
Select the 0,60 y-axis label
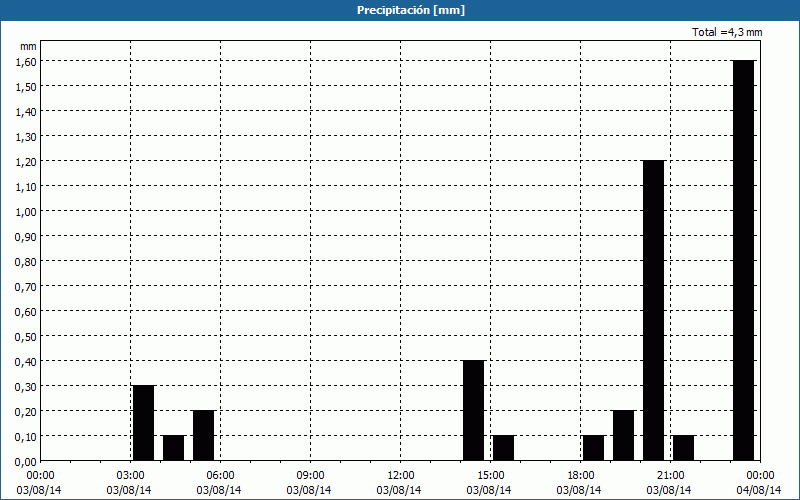tap(26, 312)
